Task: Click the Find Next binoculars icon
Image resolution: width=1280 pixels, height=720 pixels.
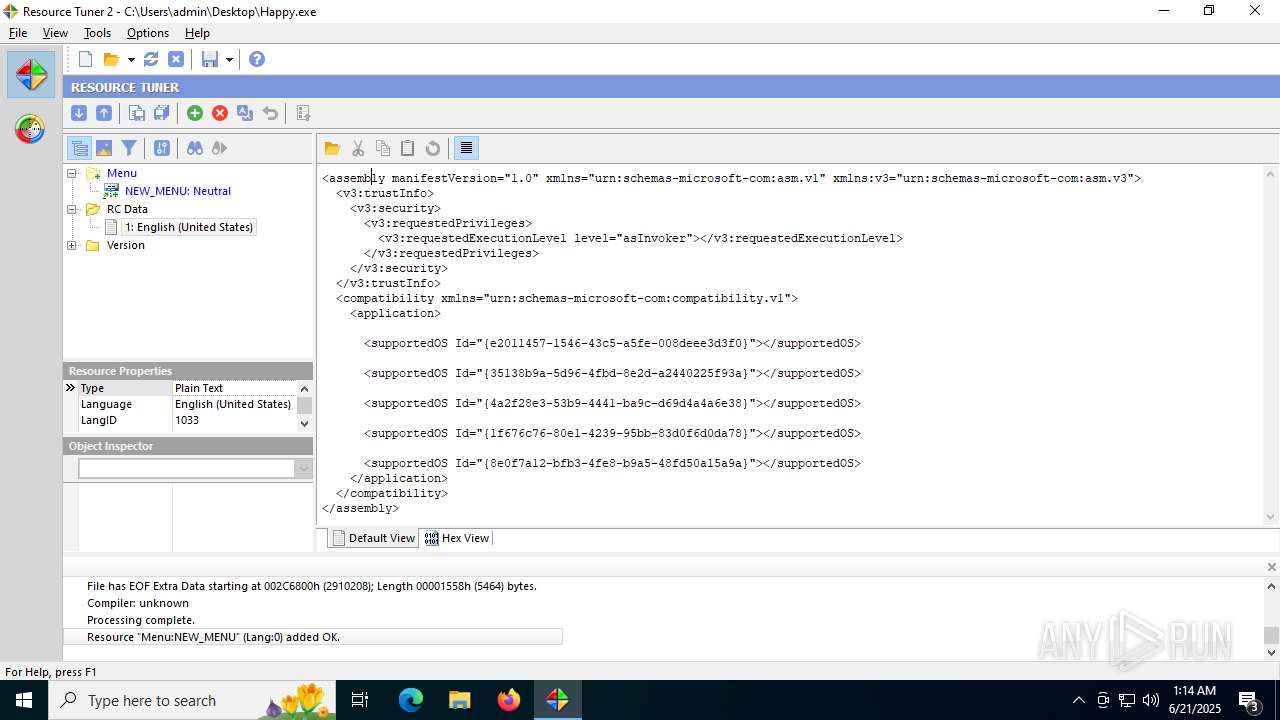Action: click(220, 148)
